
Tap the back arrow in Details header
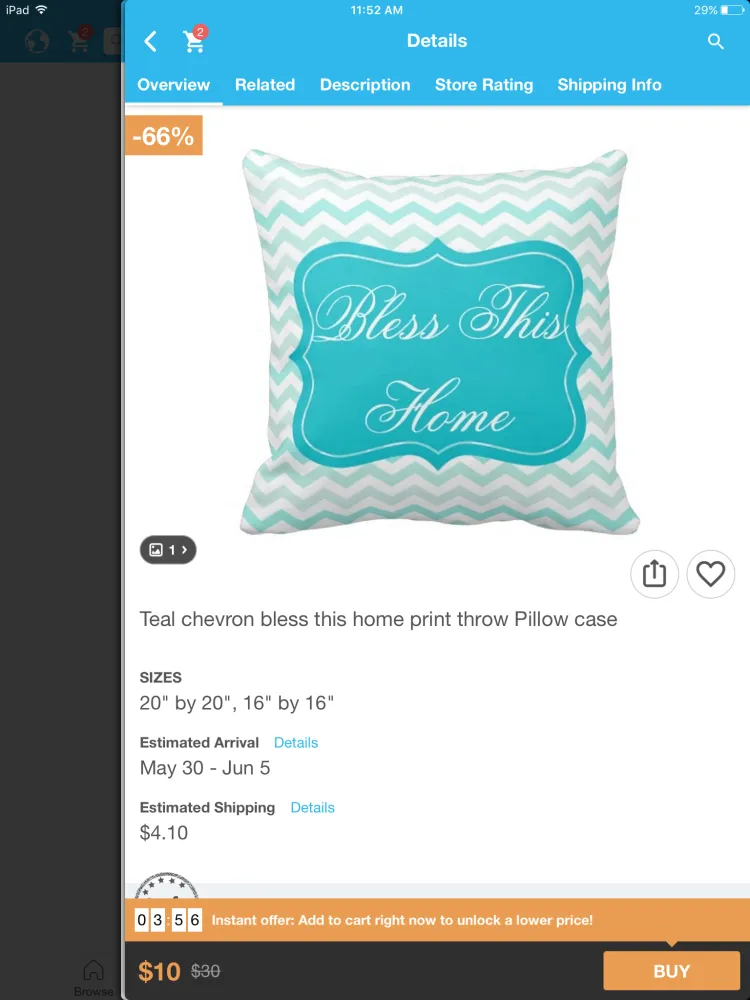[151, 41]
